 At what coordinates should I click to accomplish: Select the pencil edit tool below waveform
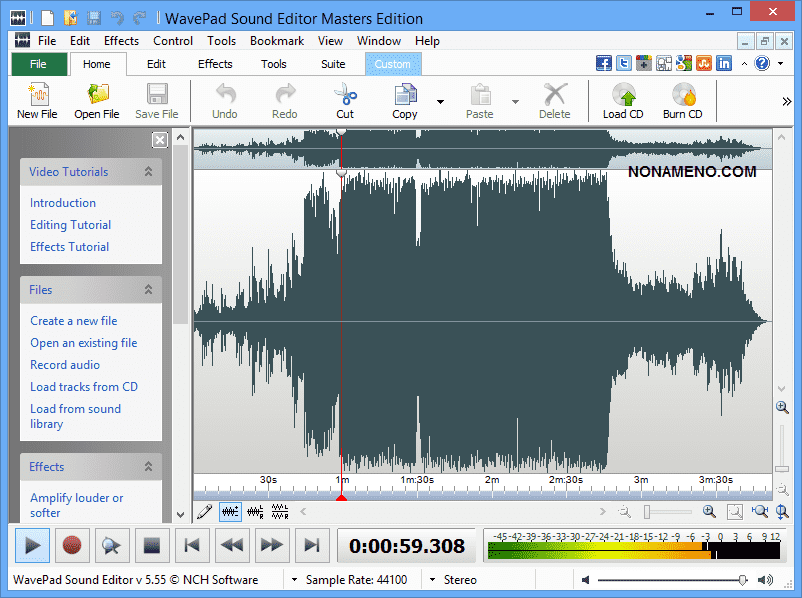(204, 512)
